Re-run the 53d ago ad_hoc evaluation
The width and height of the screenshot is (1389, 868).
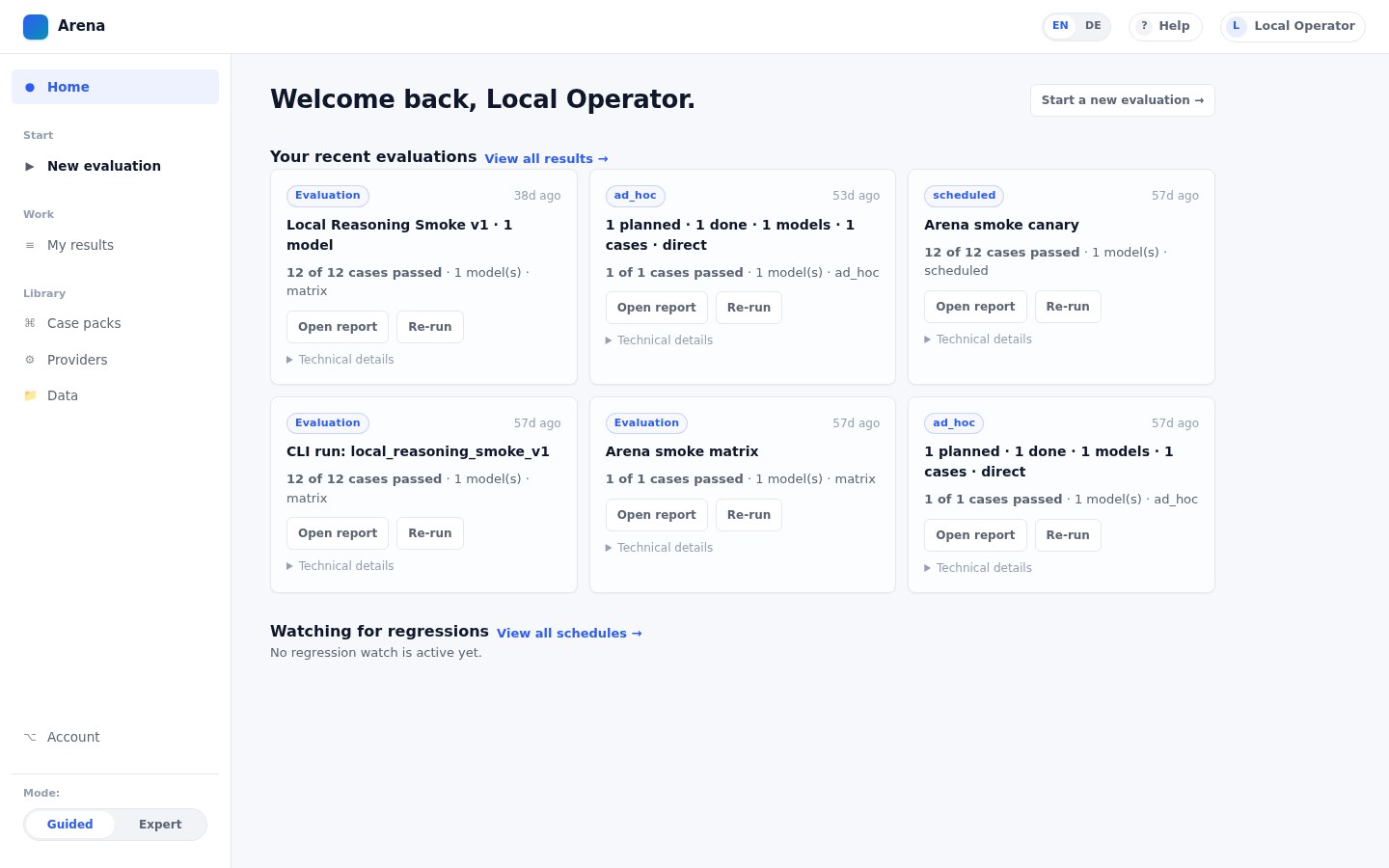(749, 308)
